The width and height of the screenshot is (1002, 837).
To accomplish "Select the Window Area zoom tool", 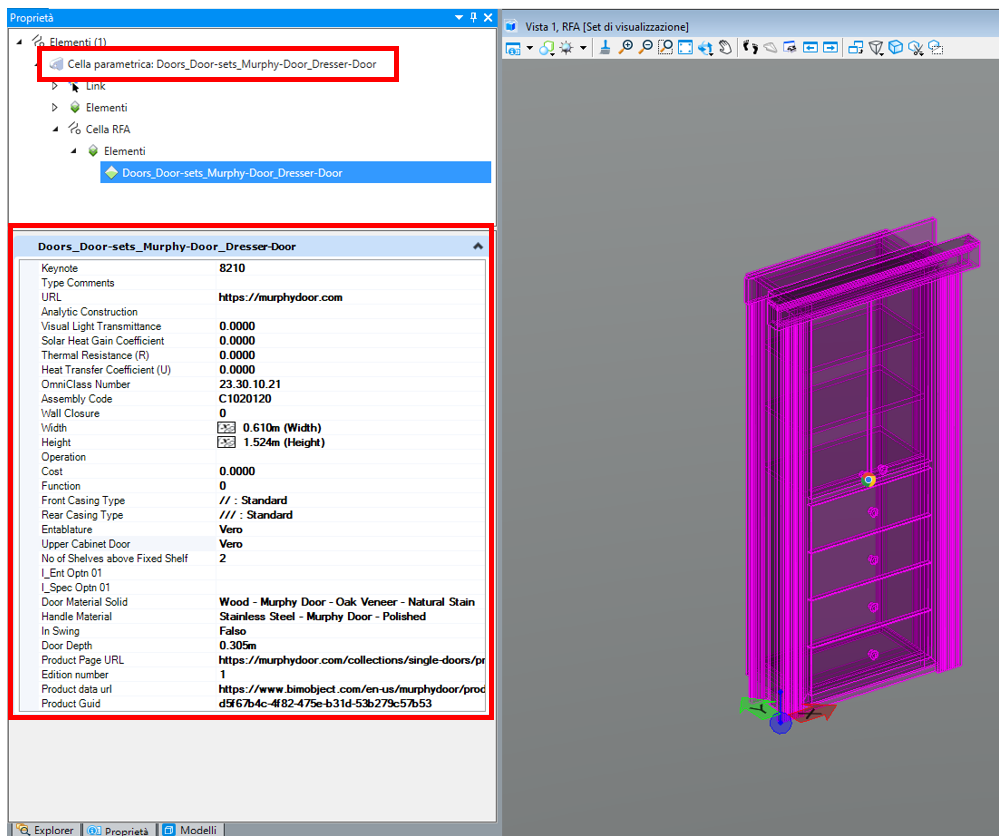I will 665,47.
